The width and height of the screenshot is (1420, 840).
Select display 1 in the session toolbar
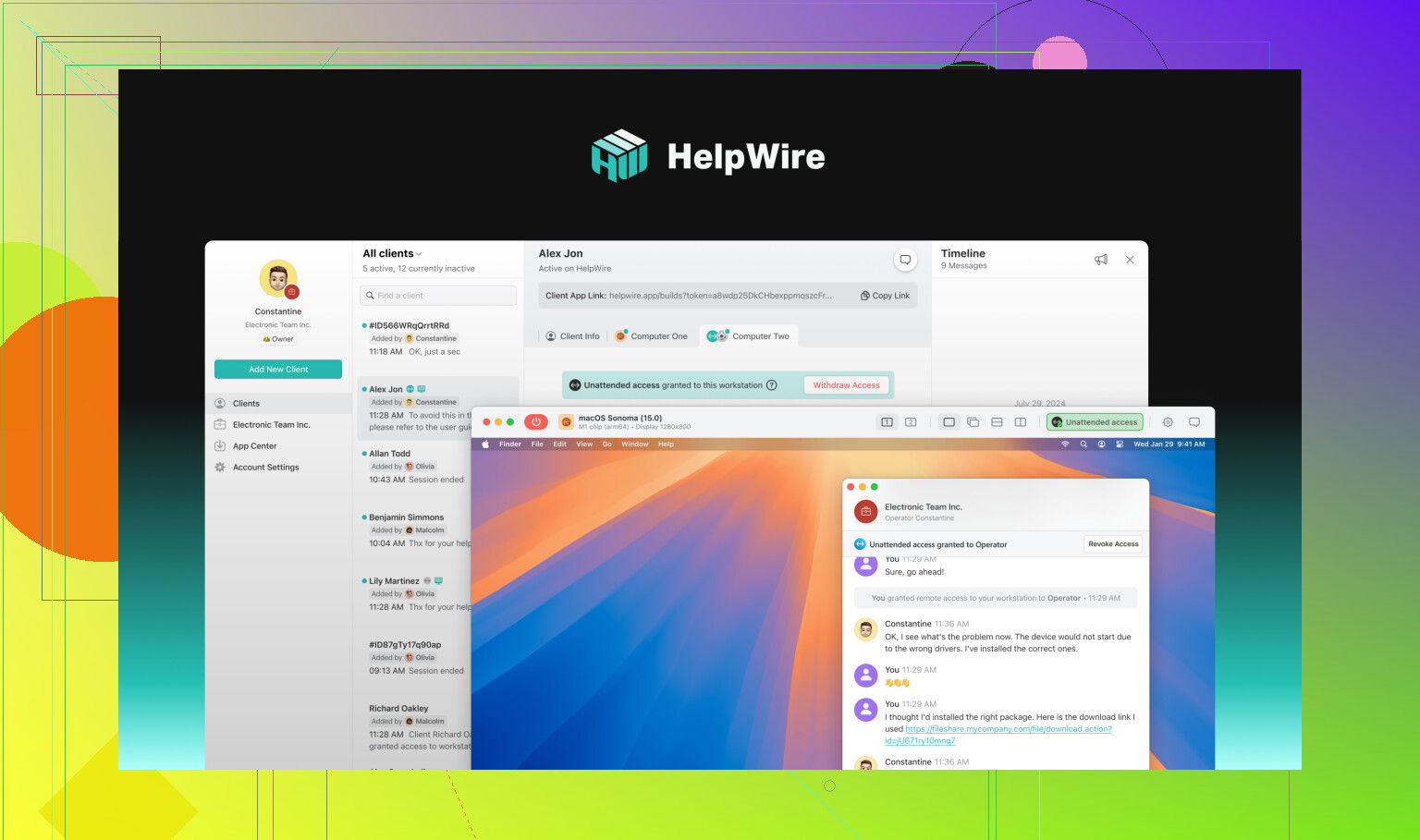coord(887,422)
